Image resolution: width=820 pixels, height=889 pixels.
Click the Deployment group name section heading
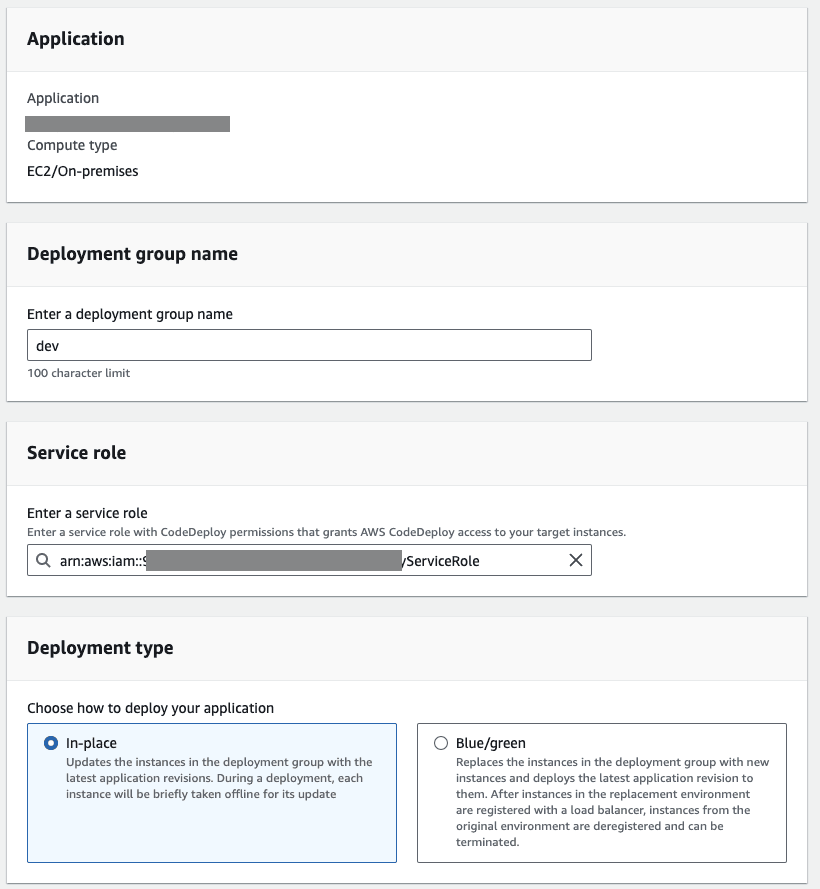click(x=132, y=254)
